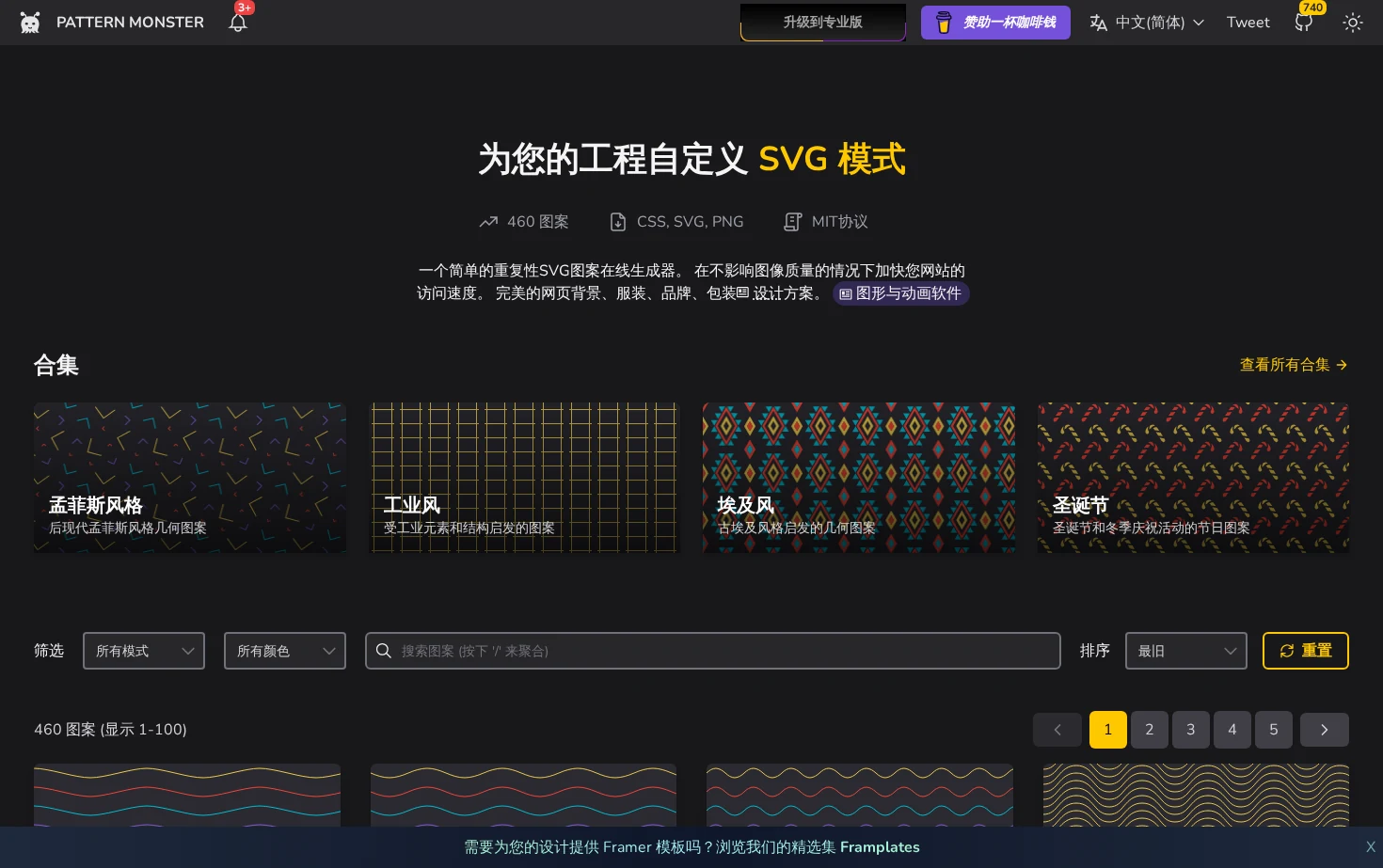1383x868 pixels.
Task: Select page 5 in pagination
Action: (x=1274, y=730)
